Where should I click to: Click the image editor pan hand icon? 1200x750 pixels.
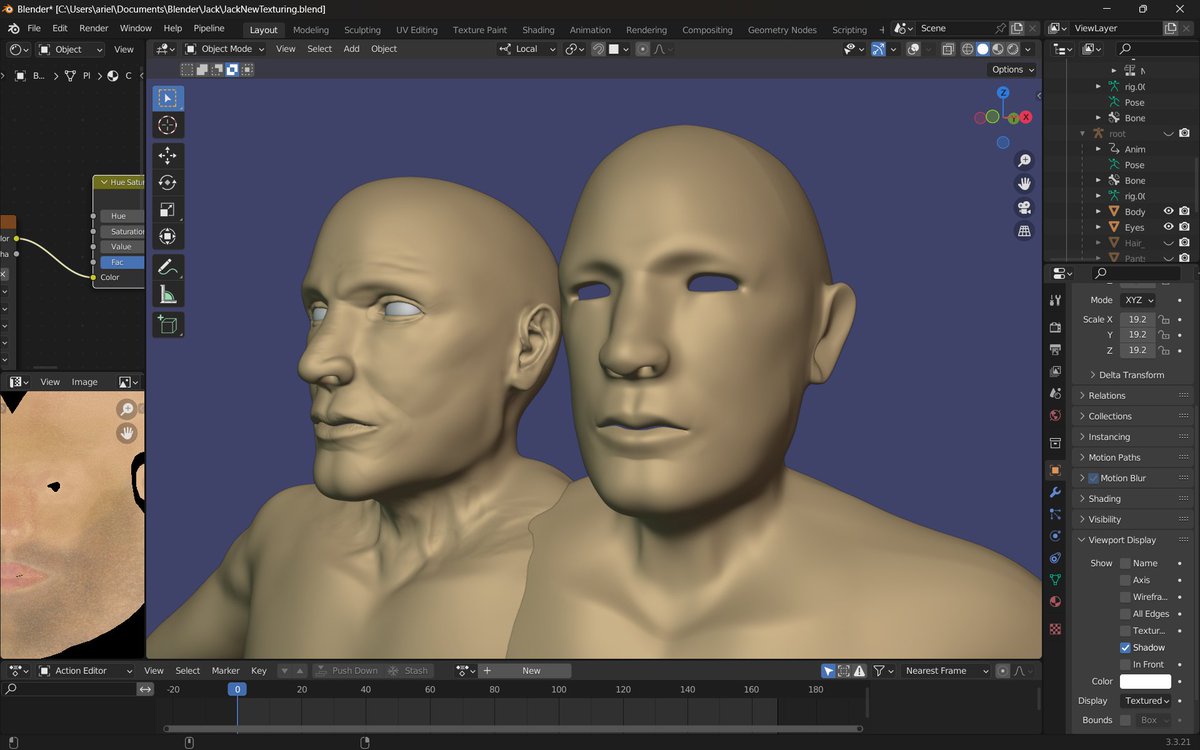tap(127, 432)
